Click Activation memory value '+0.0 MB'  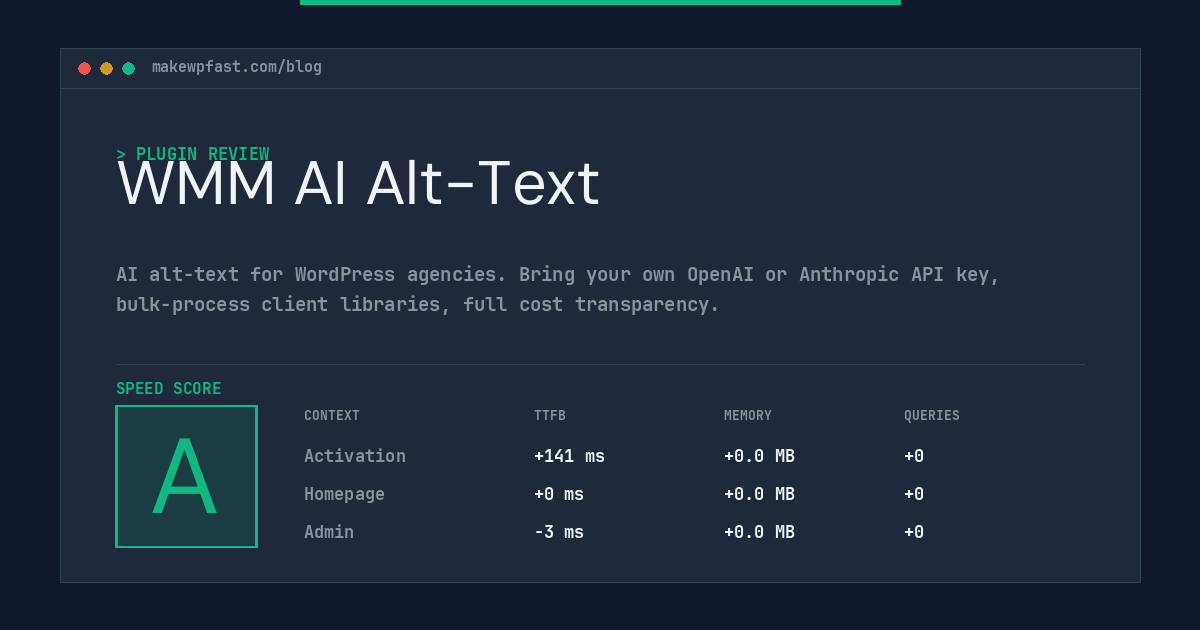pyautogui.click(x=759, y=456)
